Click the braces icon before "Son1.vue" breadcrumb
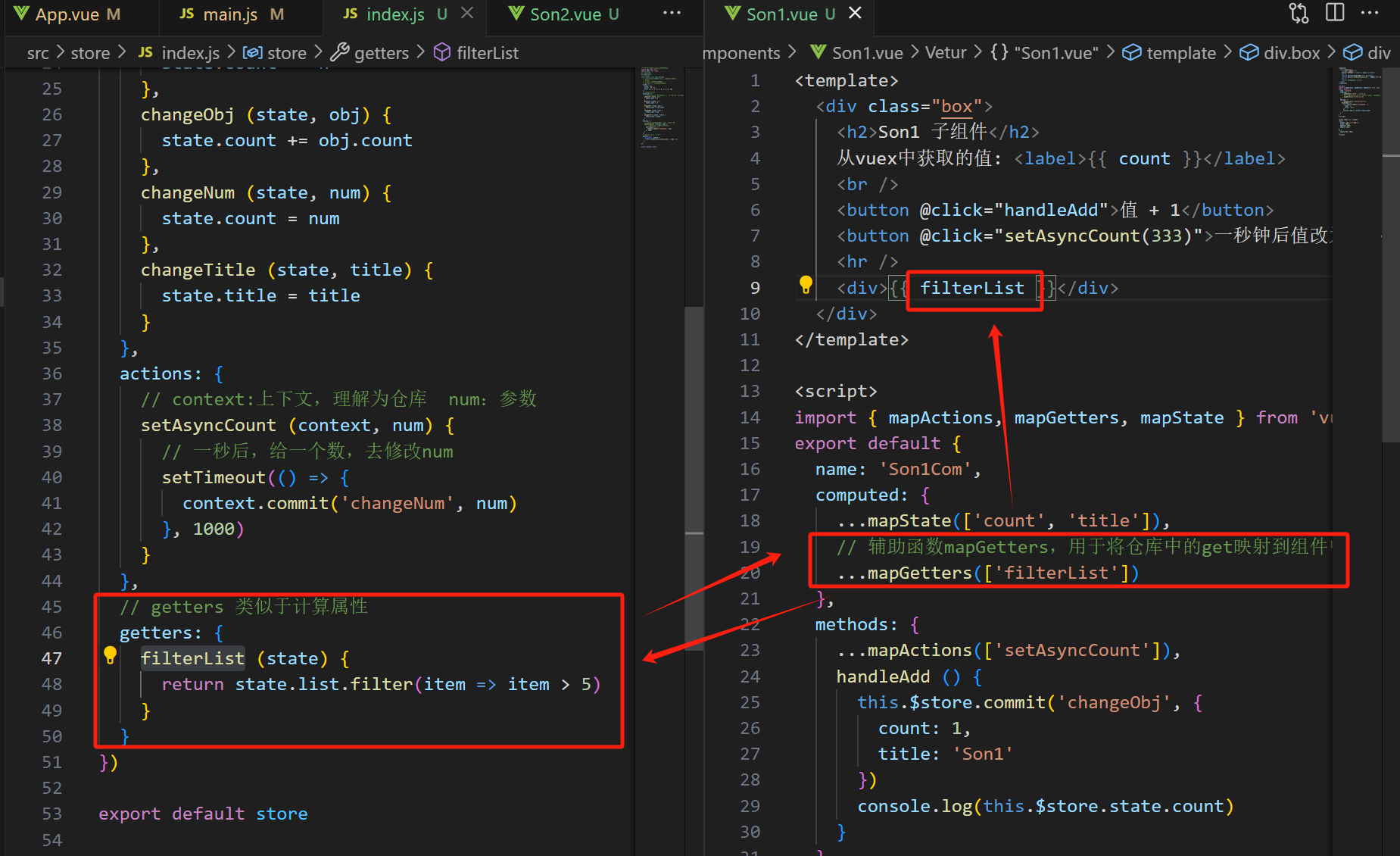 [x=999, y=52]
